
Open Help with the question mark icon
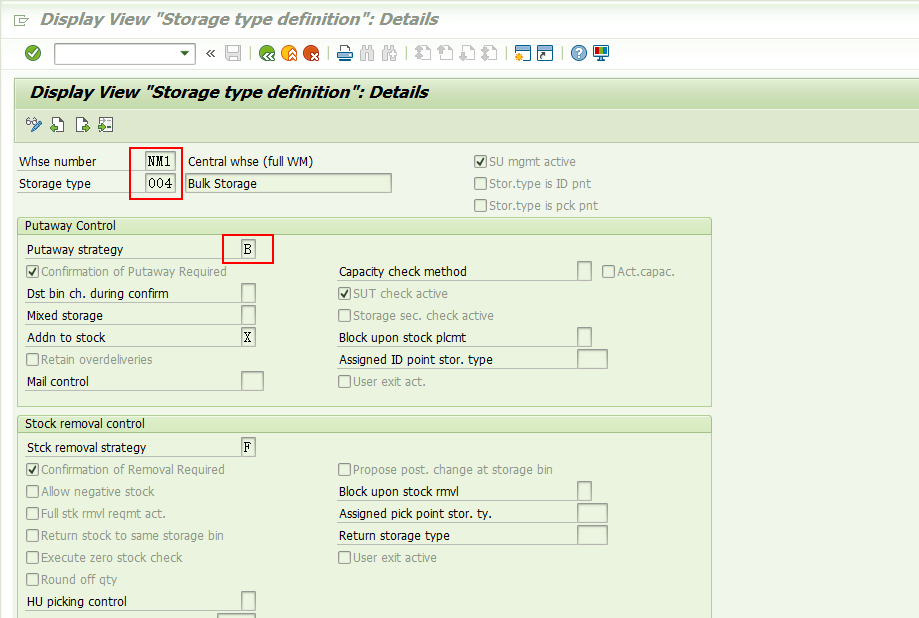pos(578,54)
